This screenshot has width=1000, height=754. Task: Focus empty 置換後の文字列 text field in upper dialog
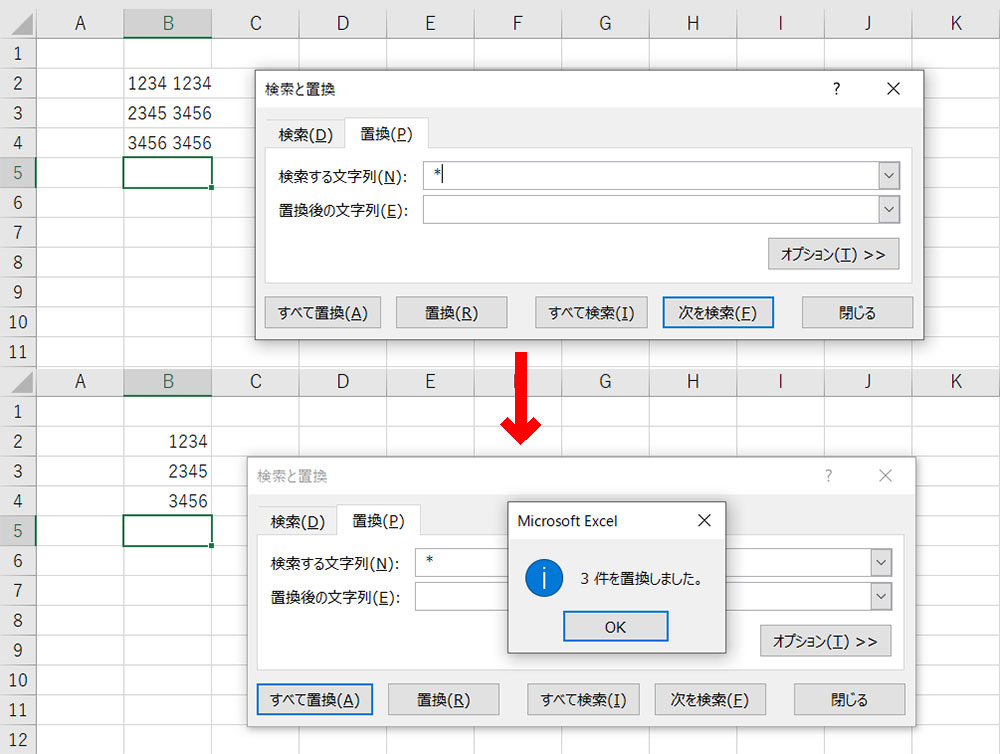click(650, 210)
